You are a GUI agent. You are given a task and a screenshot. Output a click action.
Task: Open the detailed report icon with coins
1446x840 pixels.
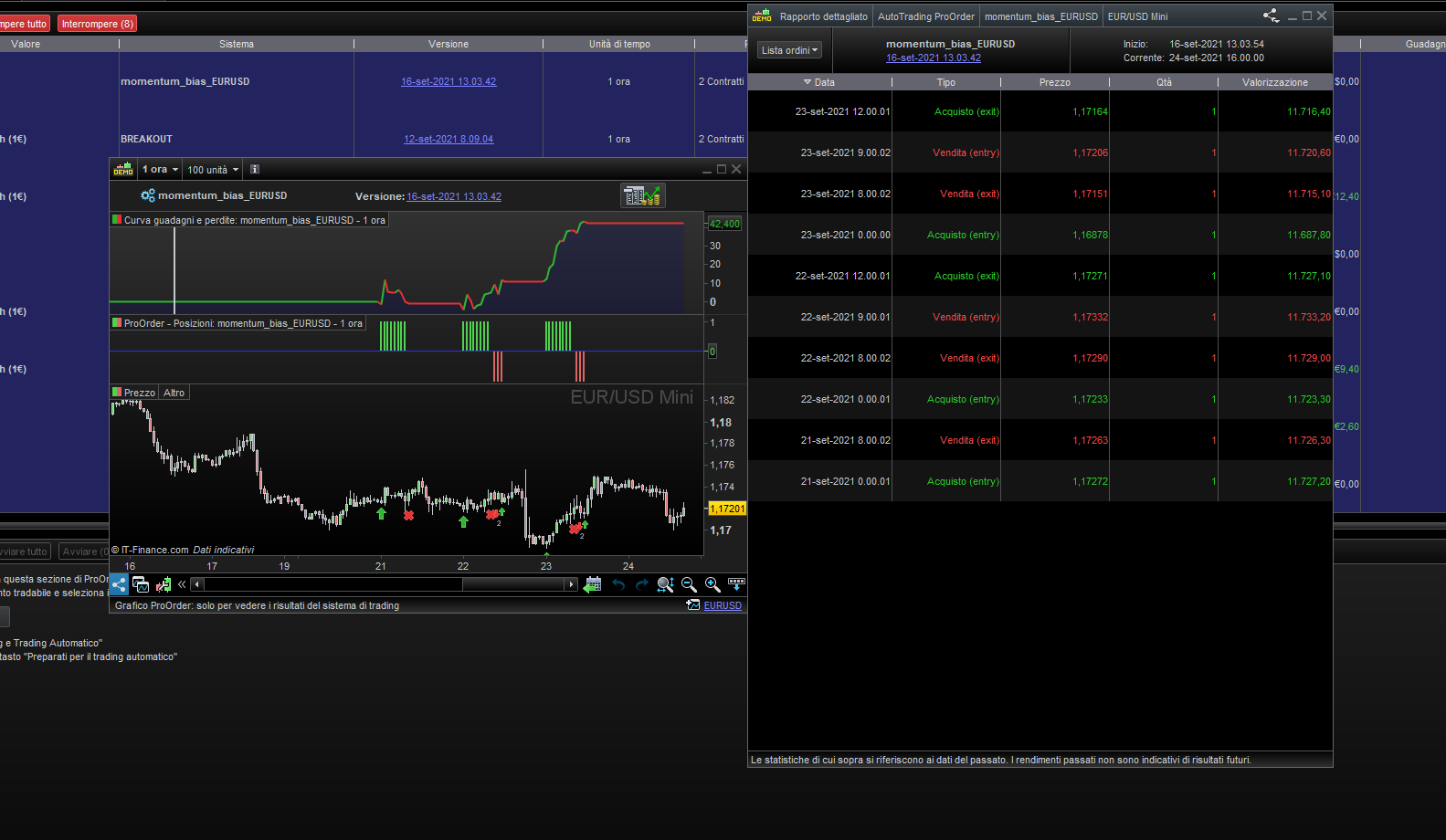642,195
